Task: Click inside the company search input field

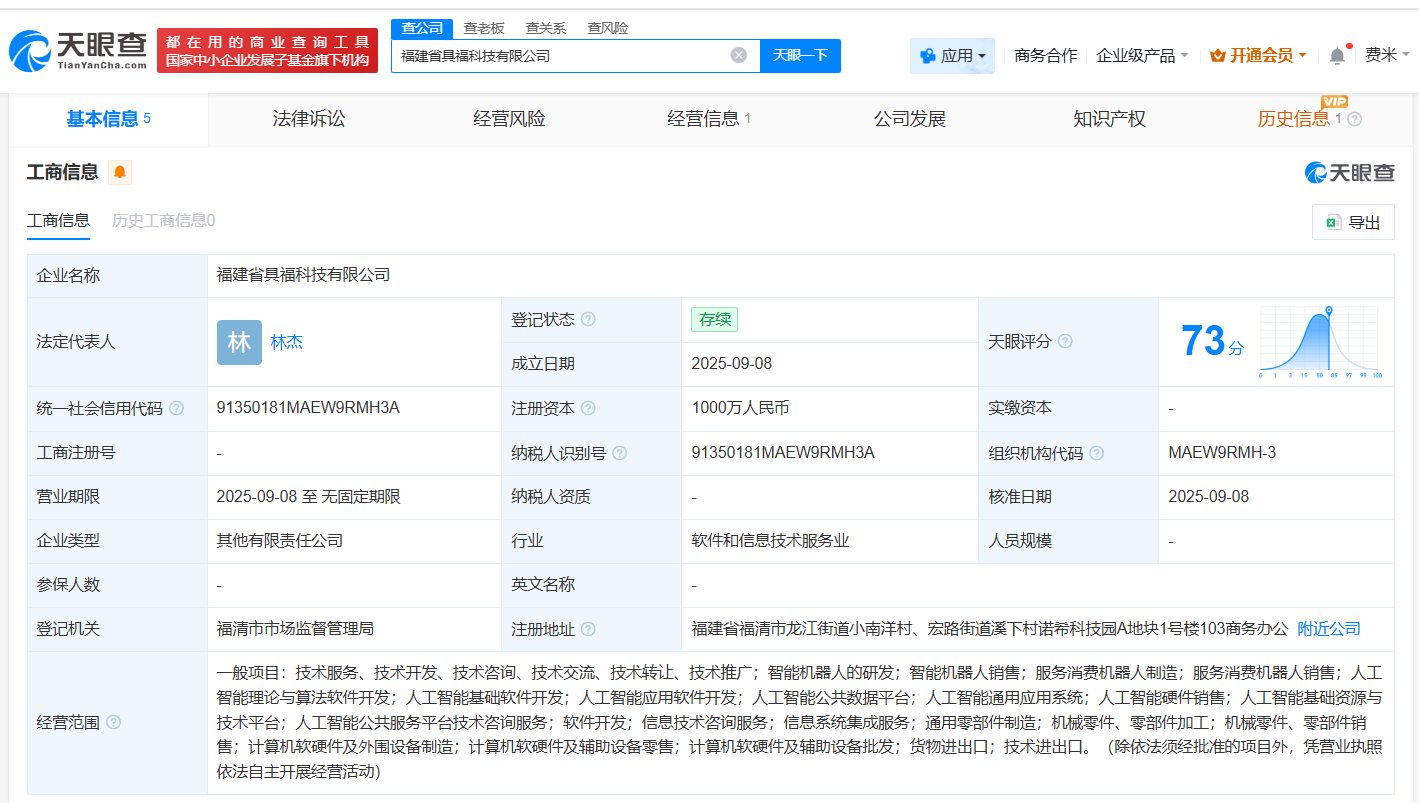Action: click(560, 55)
